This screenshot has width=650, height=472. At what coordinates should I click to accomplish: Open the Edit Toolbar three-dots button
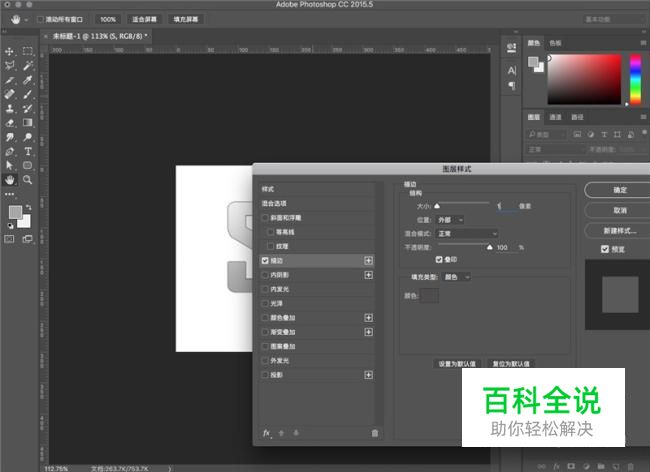tap(9, 194)
